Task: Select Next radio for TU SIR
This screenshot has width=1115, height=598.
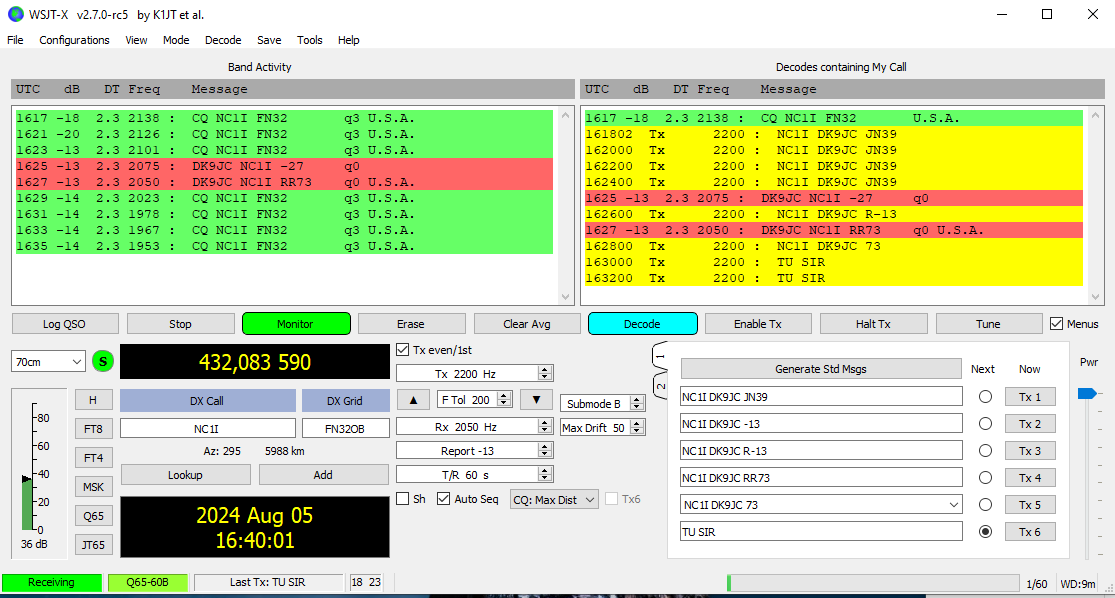Action: (x=985, y=532)
